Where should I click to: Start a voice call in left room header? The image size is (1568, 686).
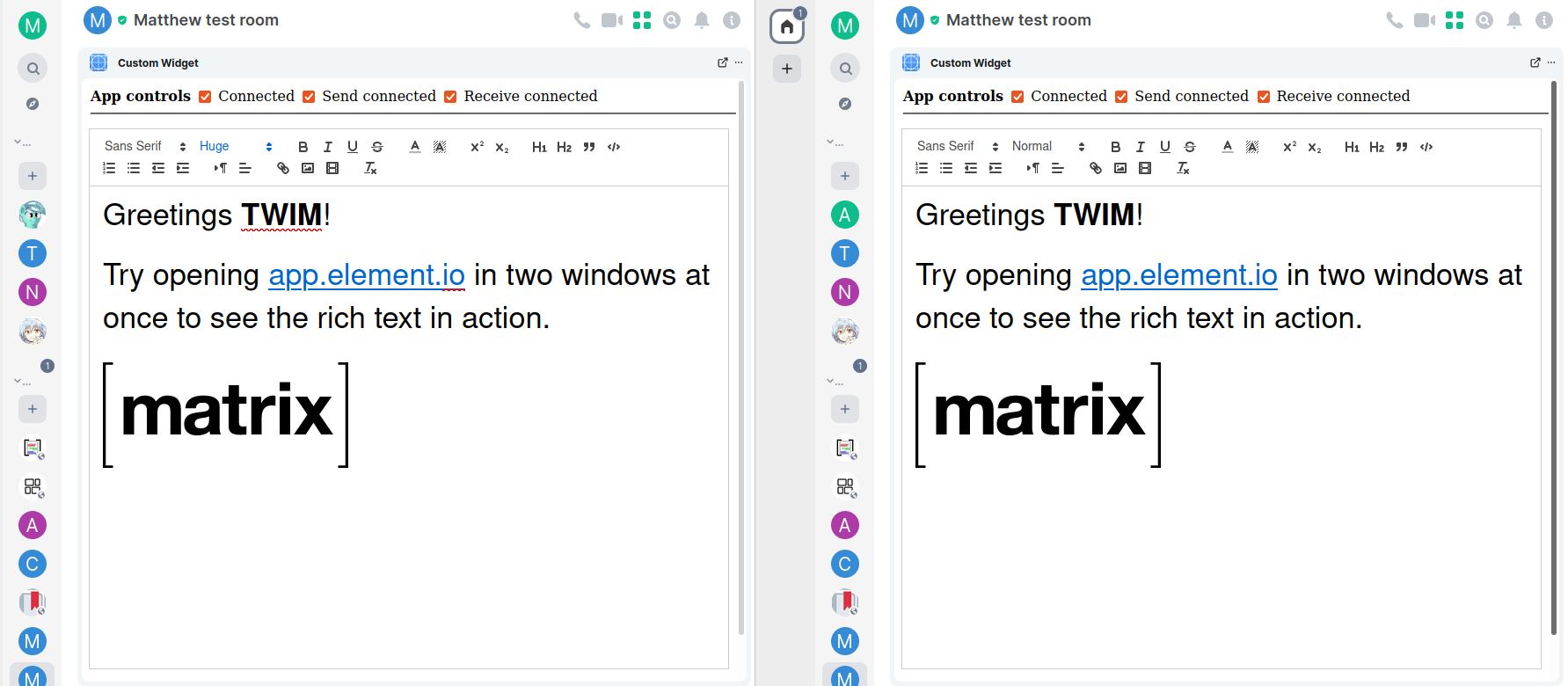(581, 20)
